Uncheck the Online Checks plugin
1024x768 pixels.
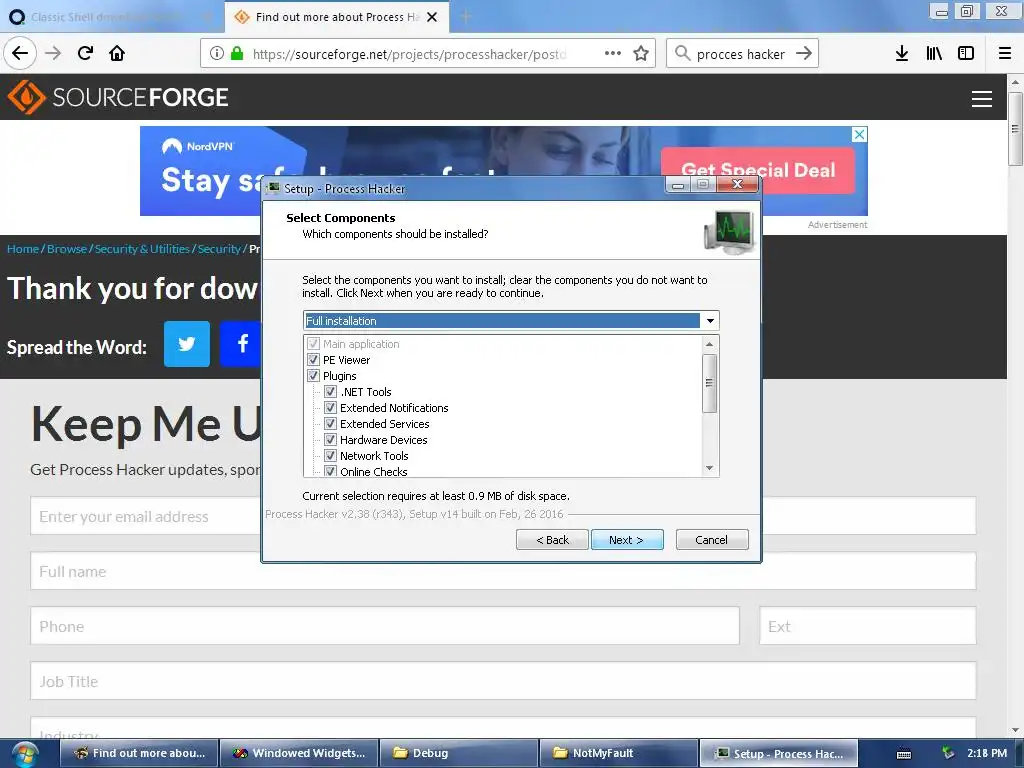330,471
